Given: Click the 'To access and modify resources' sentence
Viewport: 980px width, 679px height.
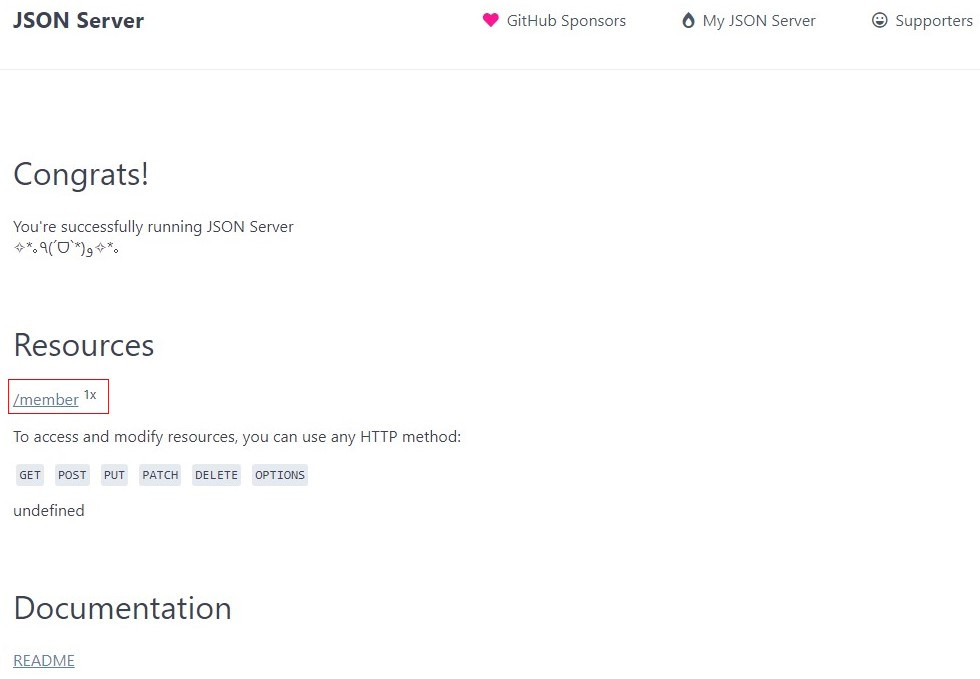Looking at the screenshot, I should coord(237,436).
